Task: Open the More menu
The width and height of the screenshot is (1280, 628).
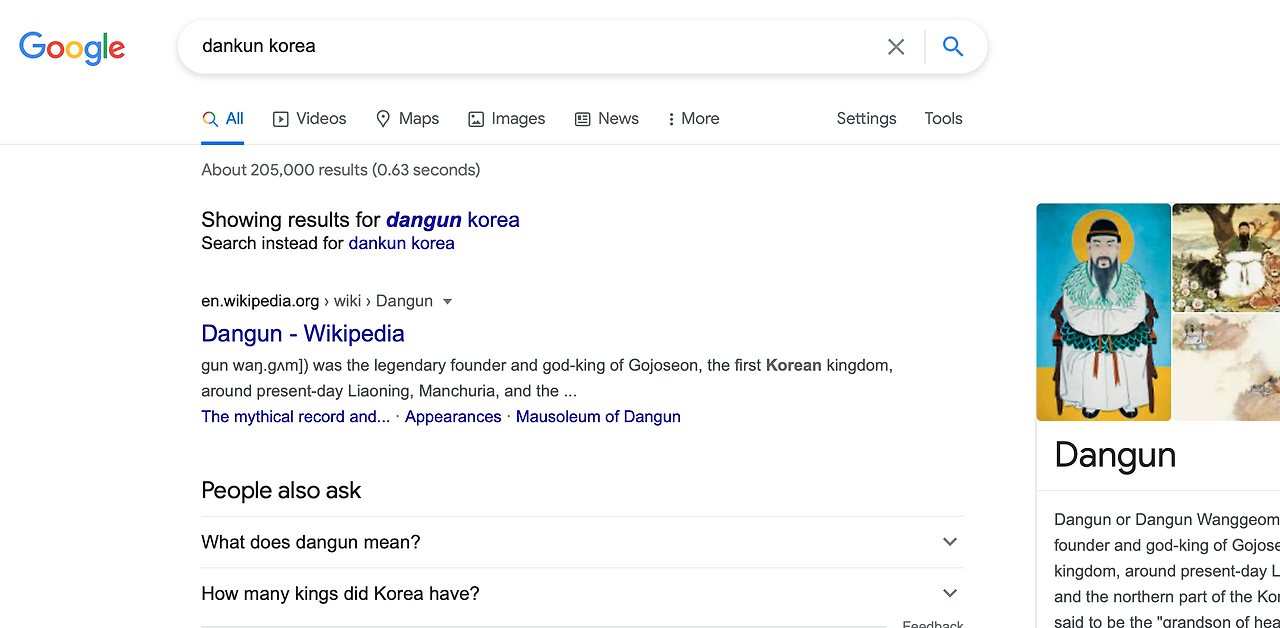Action: click(x=693, y=118)
